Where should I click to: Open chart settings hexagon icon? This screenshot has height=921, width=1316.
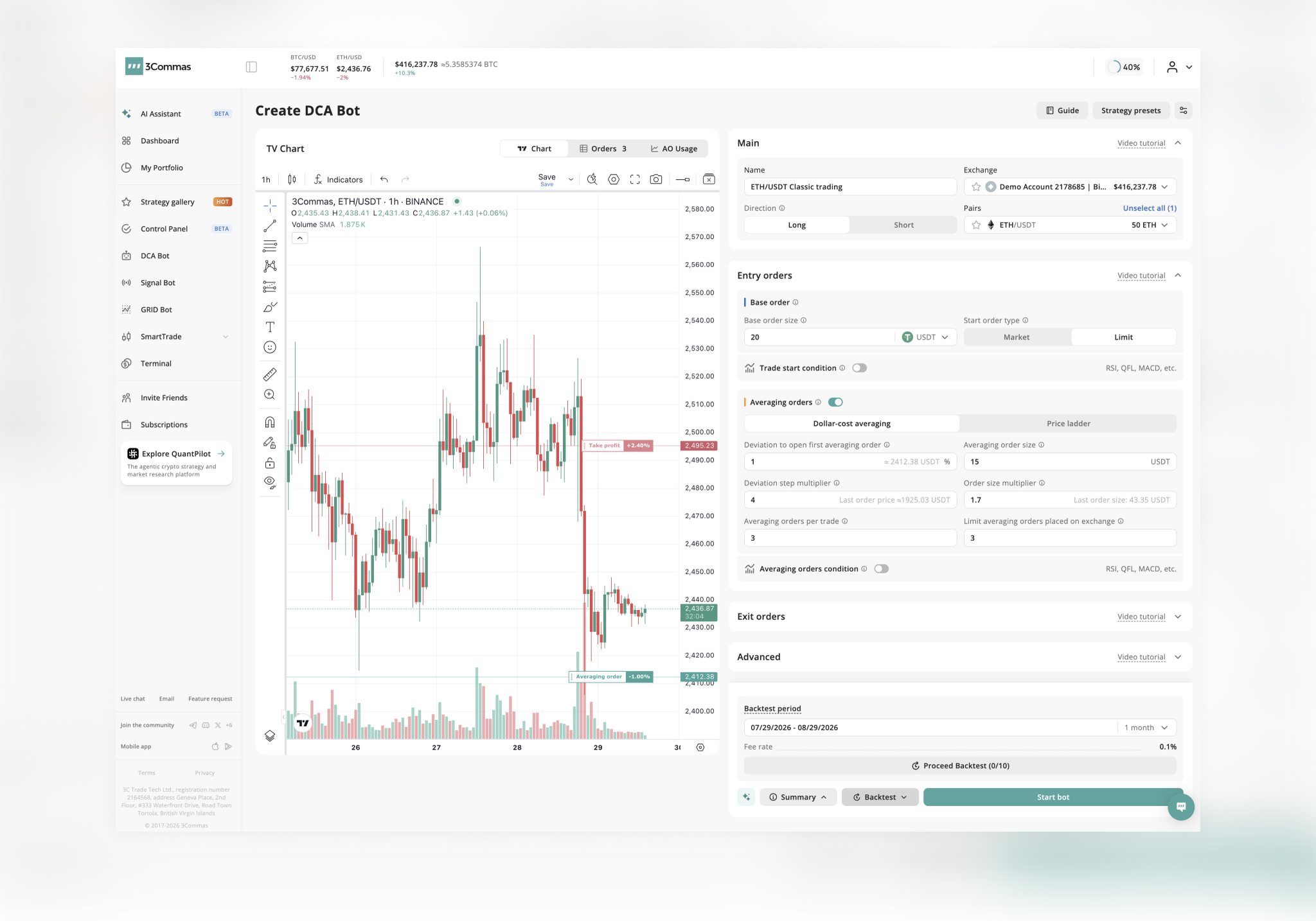pos(614,180)
